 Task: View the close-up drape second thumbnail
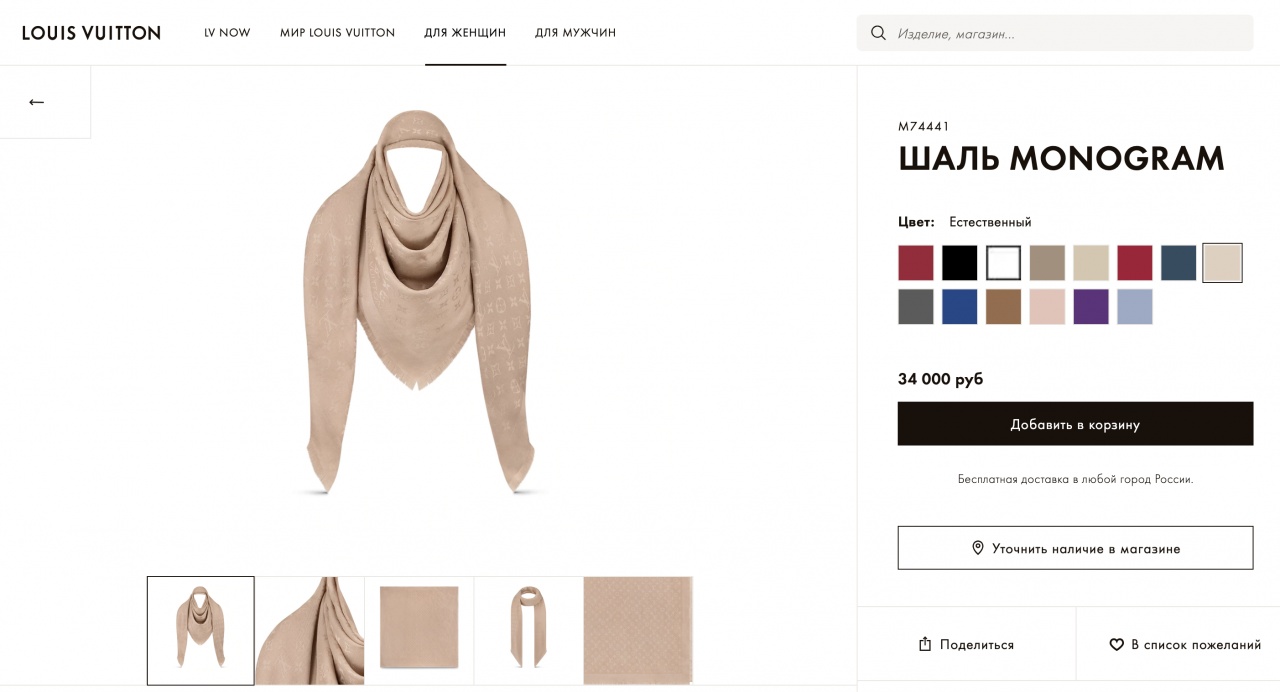coord(310,630)
